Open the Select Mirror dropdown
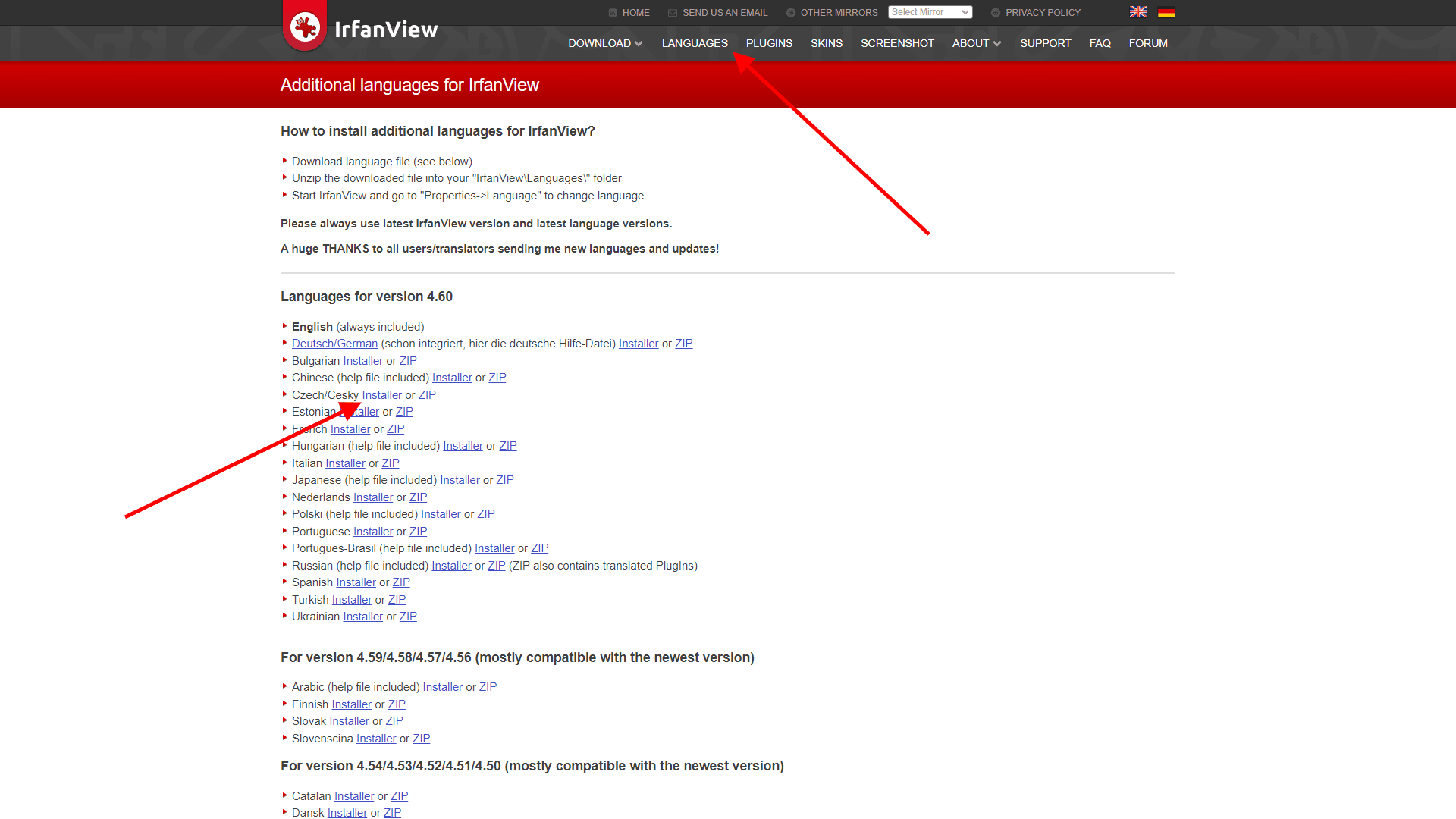The height and width of the screenshot is (819, 1456). (930, 12)
